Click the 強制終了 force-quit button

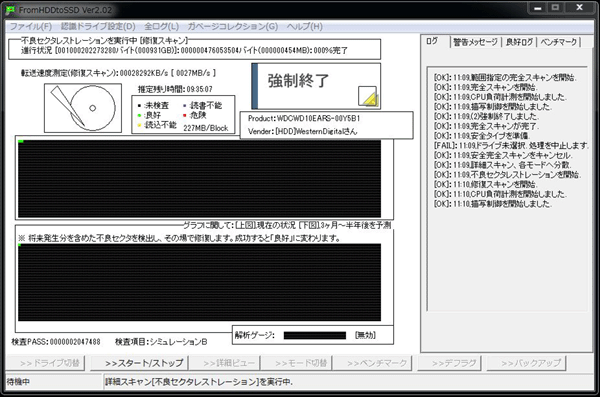coord(316,86)
